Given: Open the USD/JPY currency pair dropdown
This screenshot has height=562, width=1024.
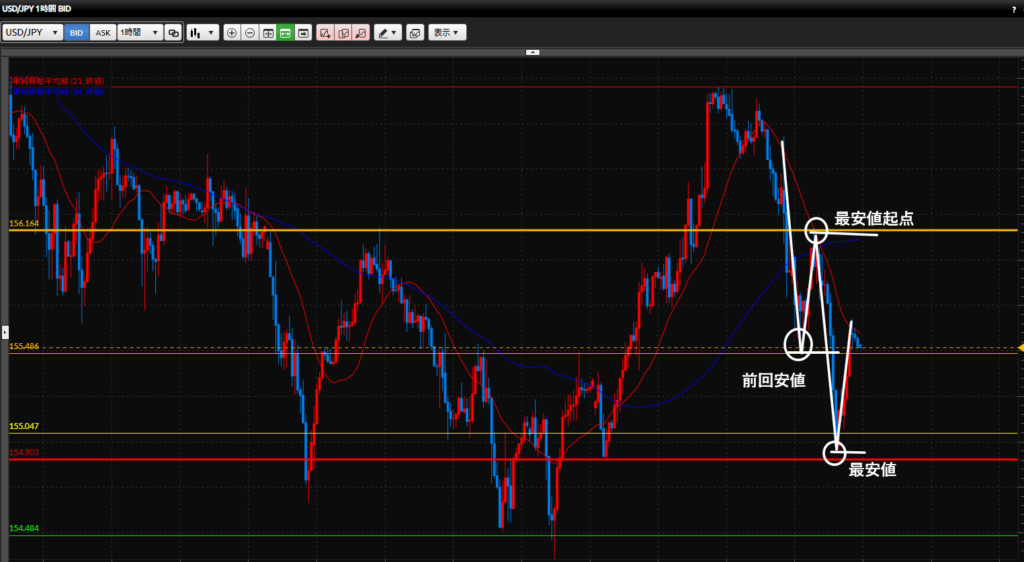Looking at the screenshot, I should (32, 33).
